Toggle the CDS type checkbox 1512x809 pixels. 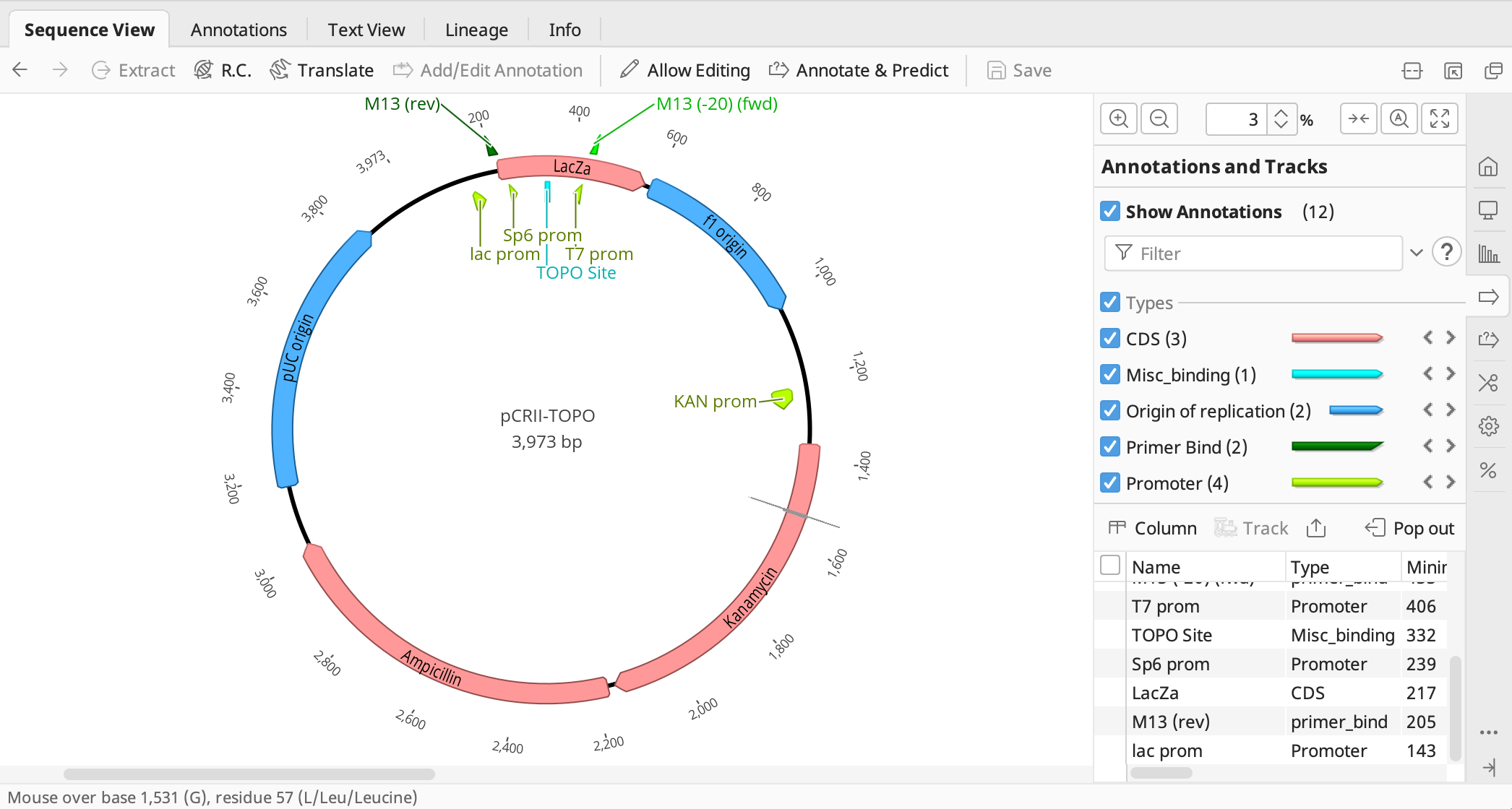pyautogui.click(x=1110, y=339)
